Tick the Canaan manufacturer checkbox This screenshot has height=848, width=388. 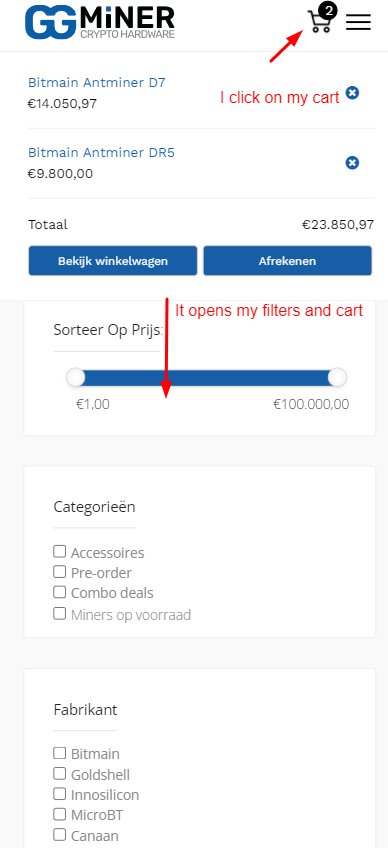point(60,833)
